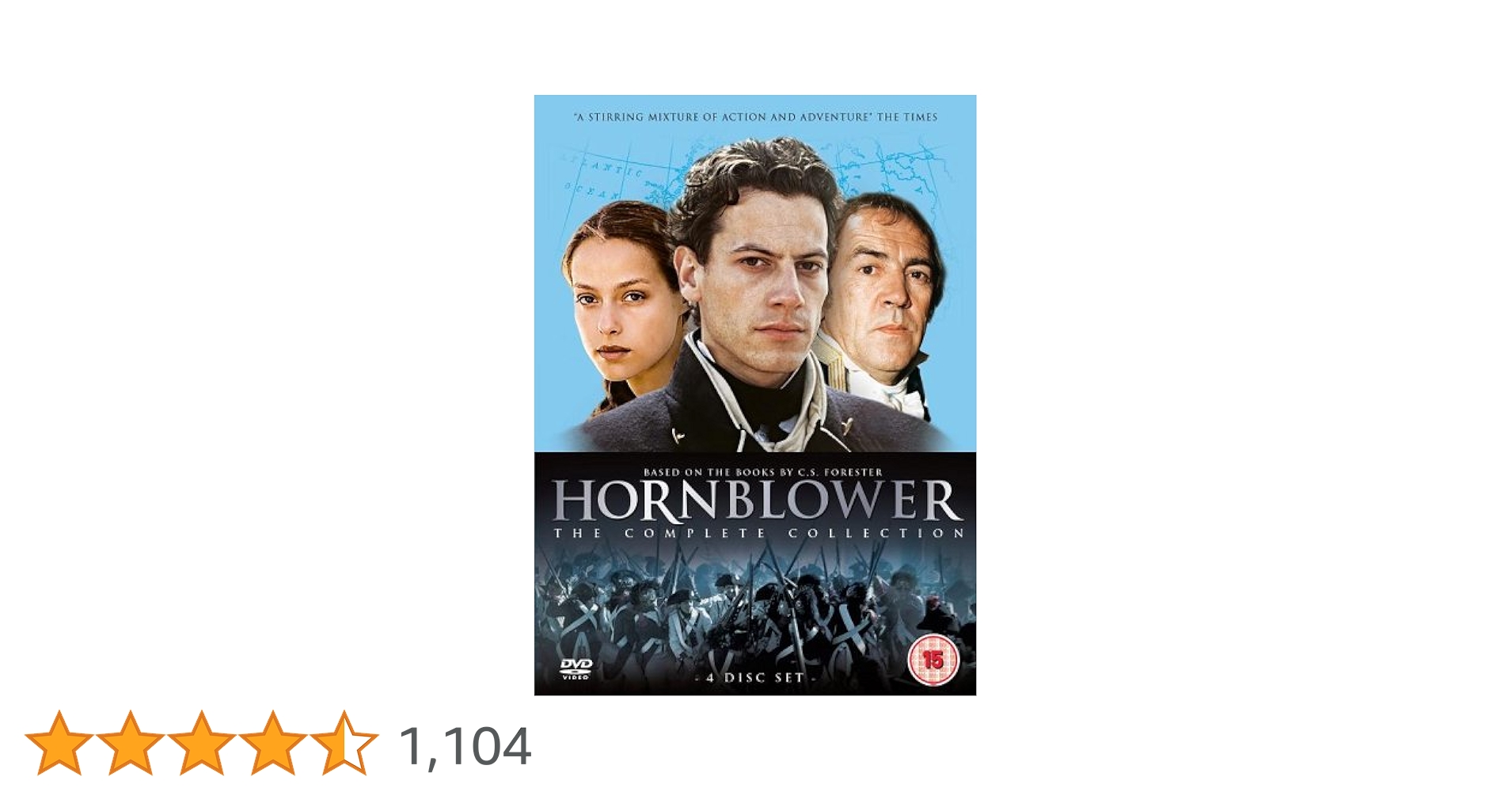1512x792 pixels.
Task: Click the '4 Disc Set' label
Action: click(x=754, y=678)
